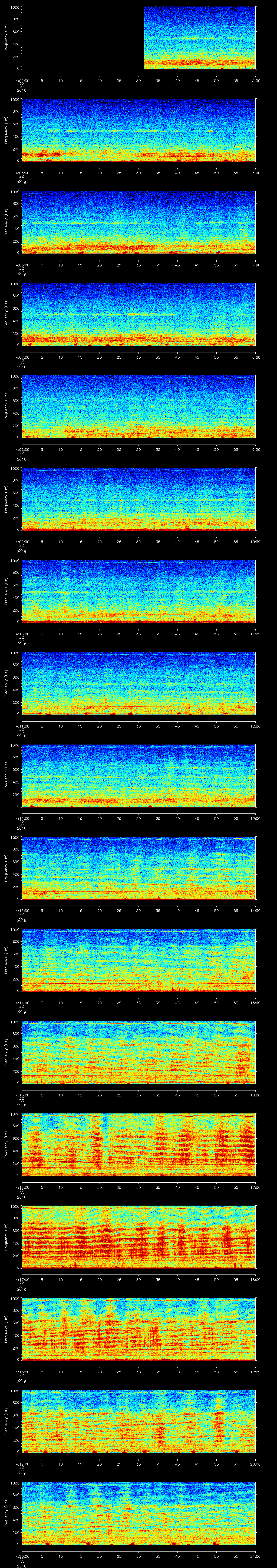Click the 4:13:00 start time label

pos(22,910)
